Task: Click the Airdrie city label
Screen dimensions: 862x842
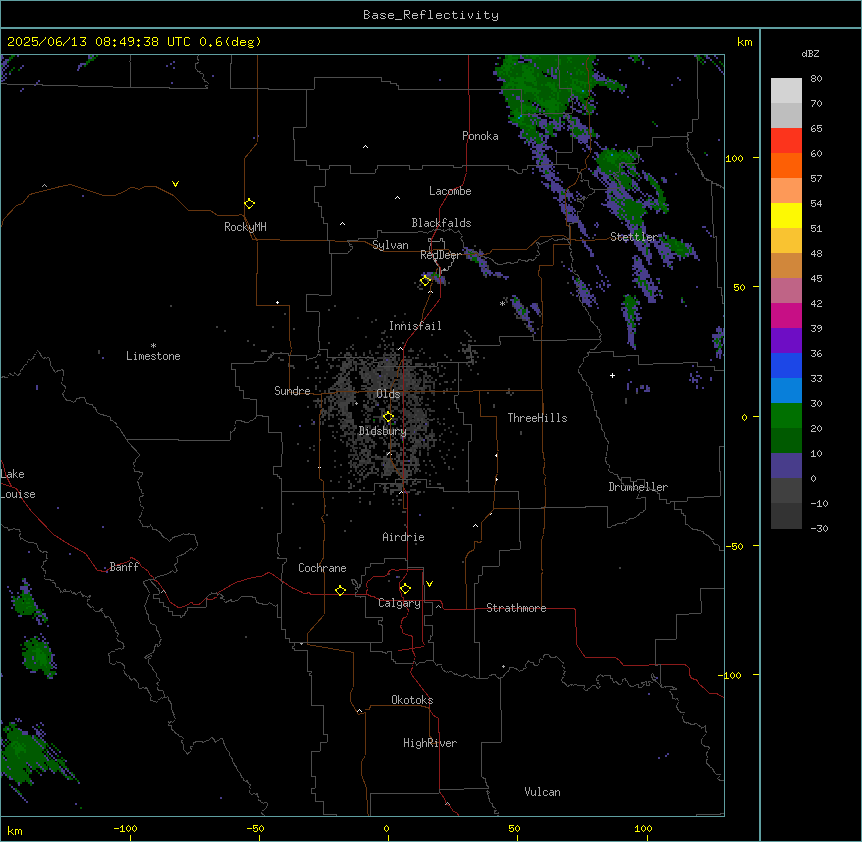Action: (x=403, y=537)
